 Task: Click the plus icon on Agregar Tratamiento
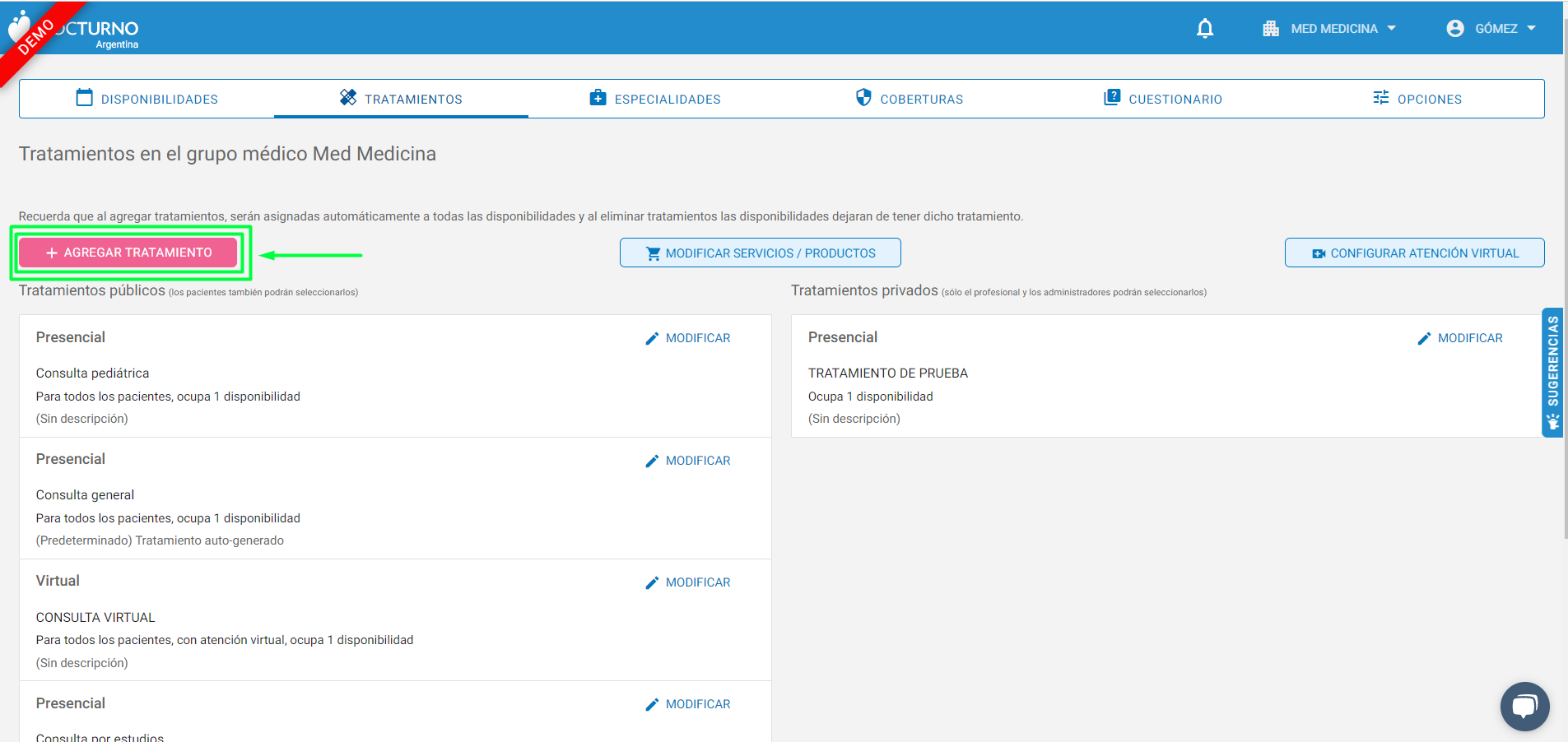click(x=52, y=253)
